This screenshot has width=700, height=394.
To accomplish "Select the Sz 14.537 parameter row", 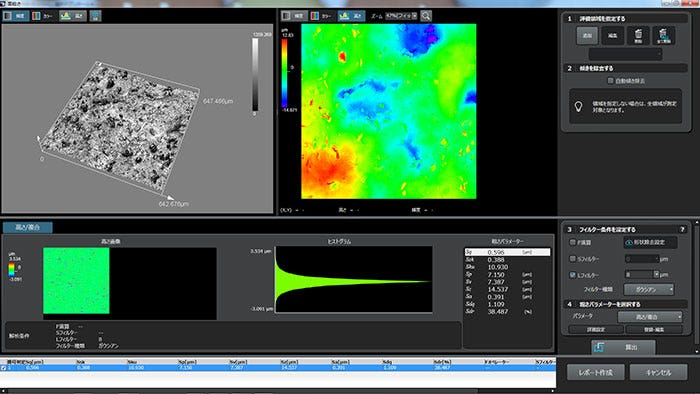I will (507, 289).
